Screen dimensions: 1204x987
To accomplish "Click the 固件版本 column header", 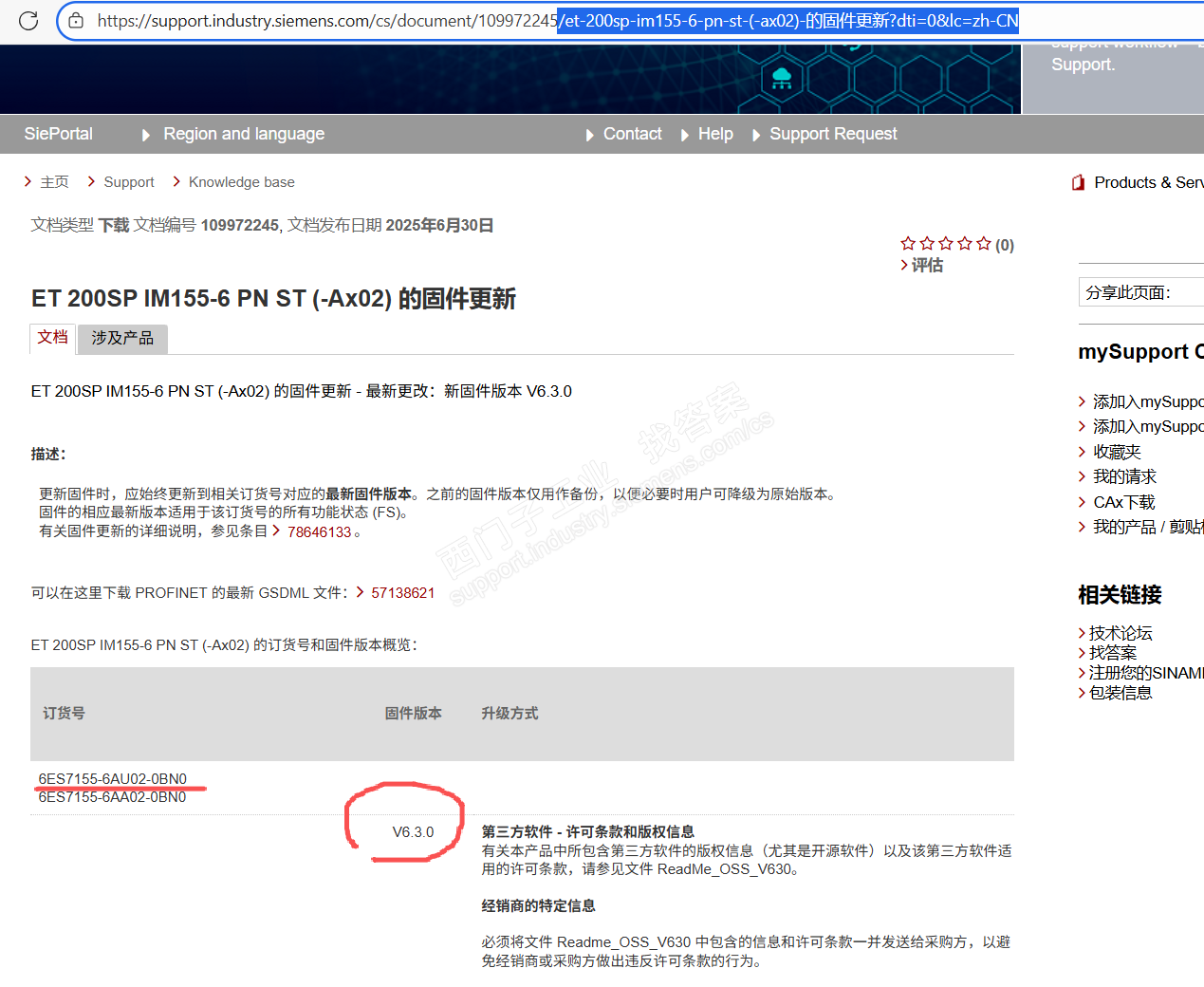I will pos(413,713).
